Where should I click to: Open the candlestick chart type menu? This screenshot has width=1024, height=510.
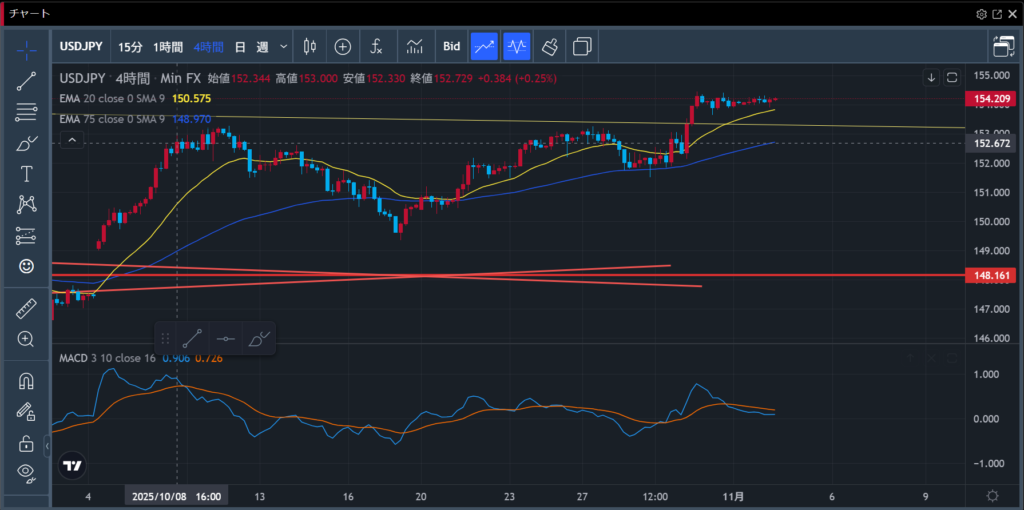309,46
